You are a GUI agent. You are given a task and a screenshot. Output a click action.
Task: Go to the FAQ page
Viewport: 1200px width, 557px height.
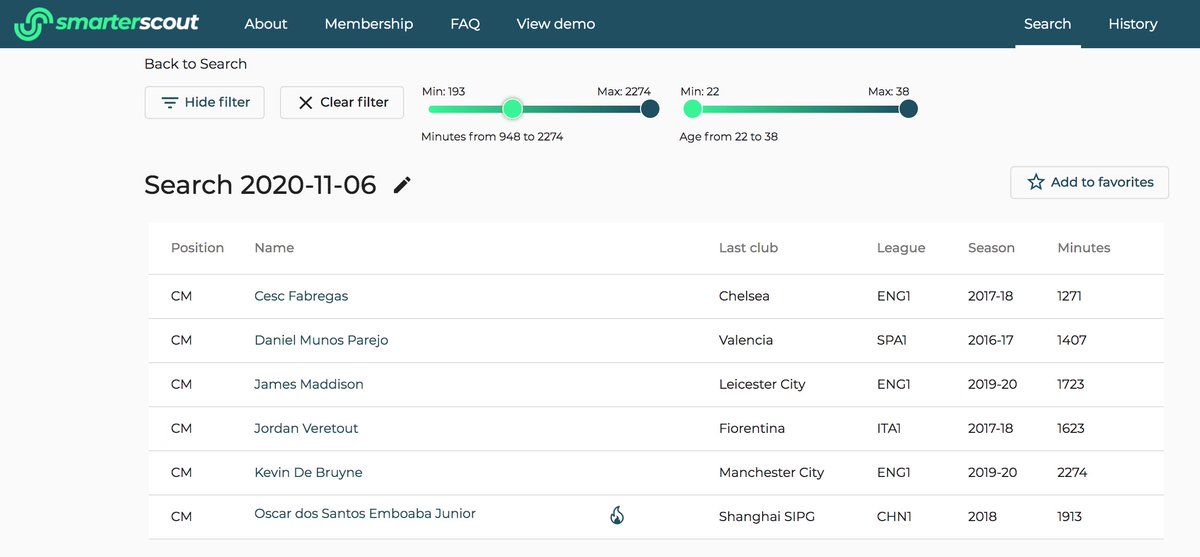pos(465,24)
